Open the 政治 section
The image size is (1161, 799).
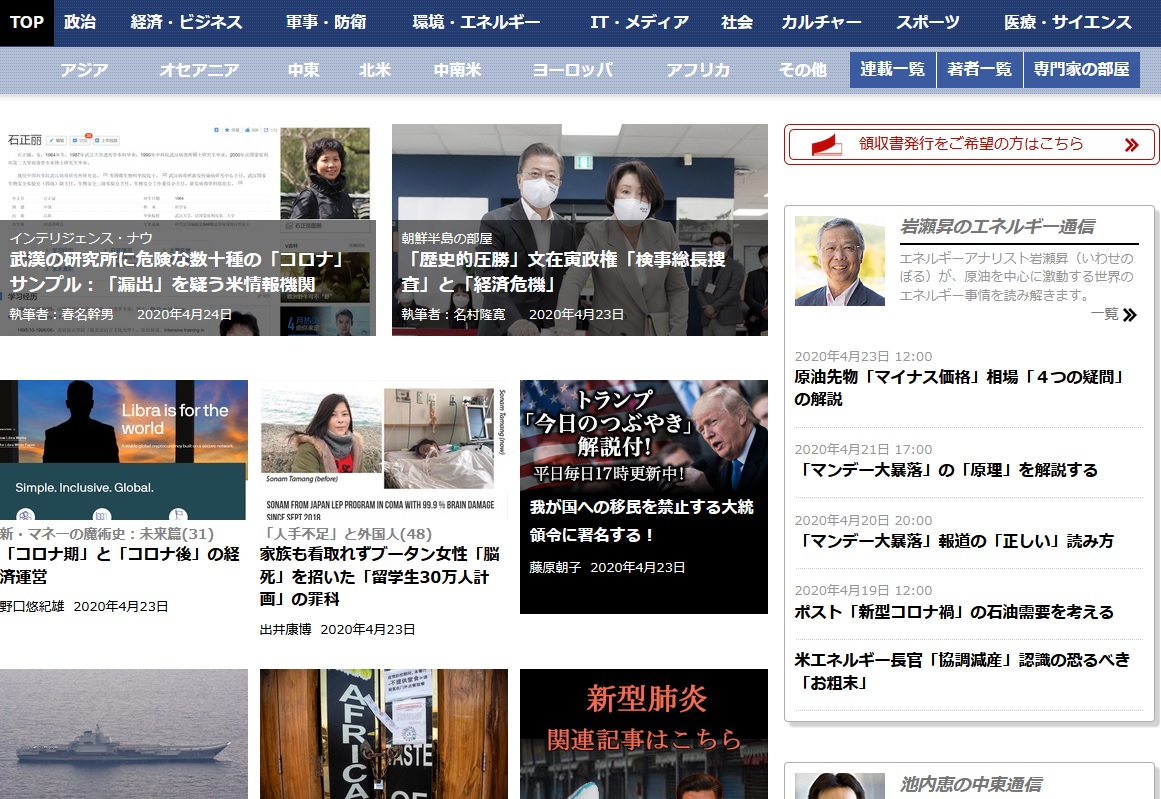pos(80,22)
